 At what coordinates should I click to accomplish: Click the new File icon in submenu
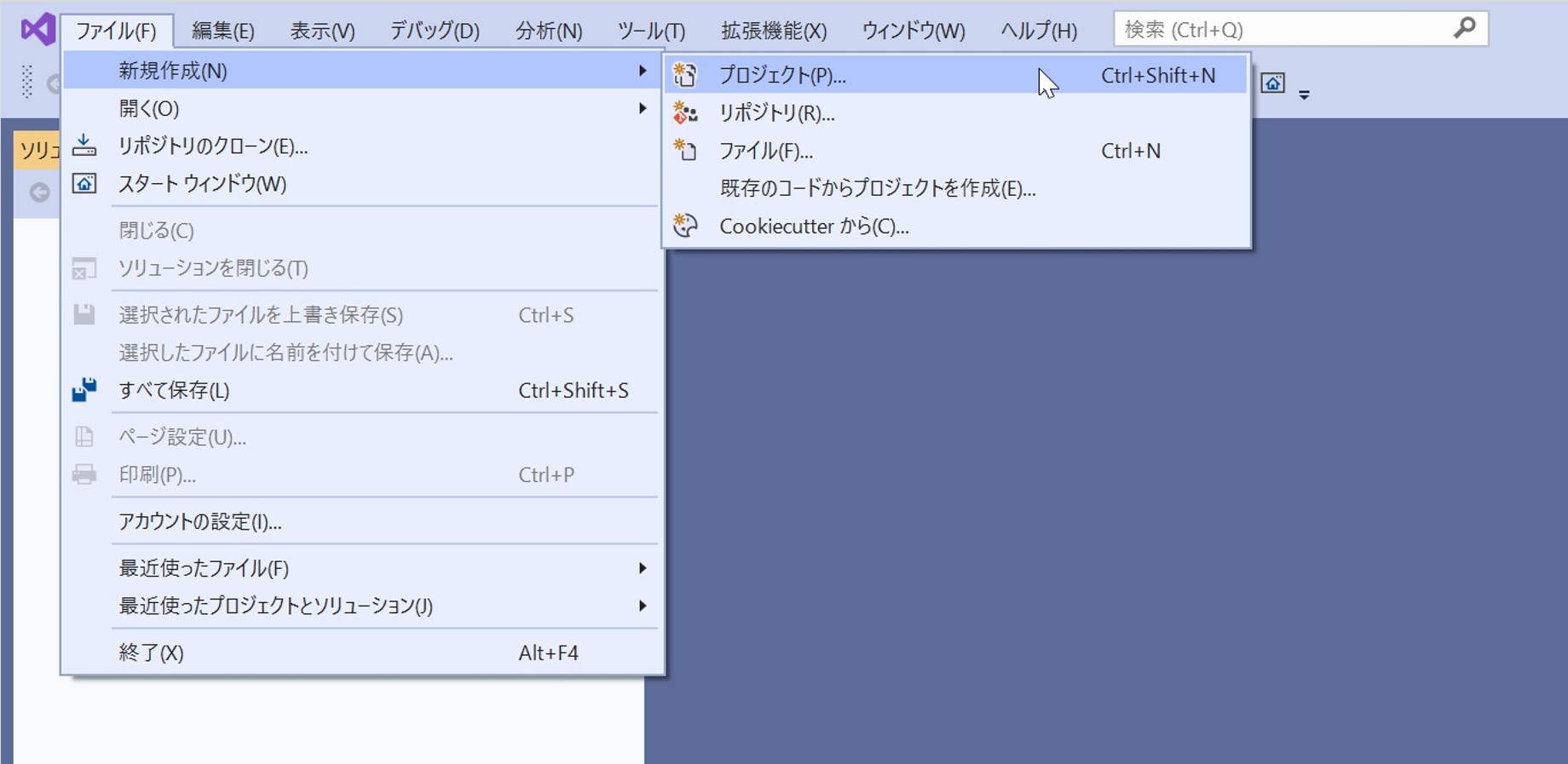(685, 151)
